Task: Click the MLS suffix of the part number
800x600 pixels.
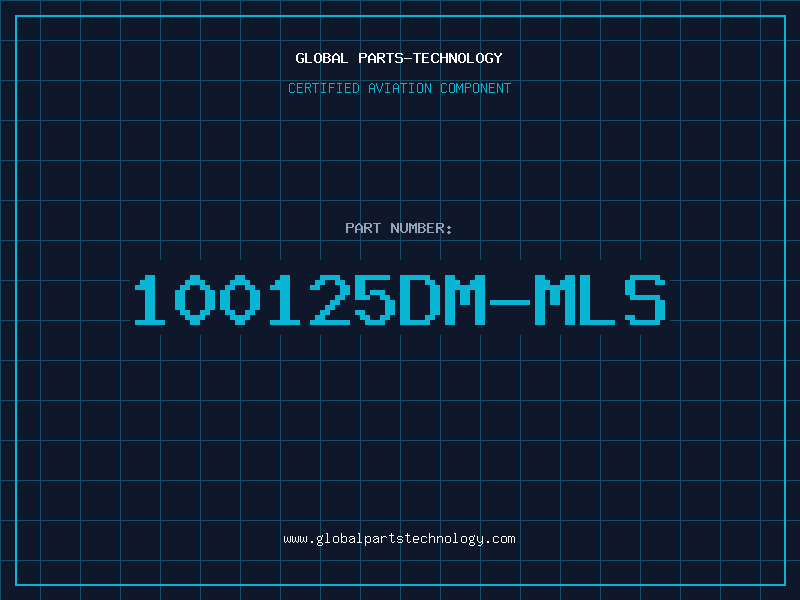Action: point(599,300)
